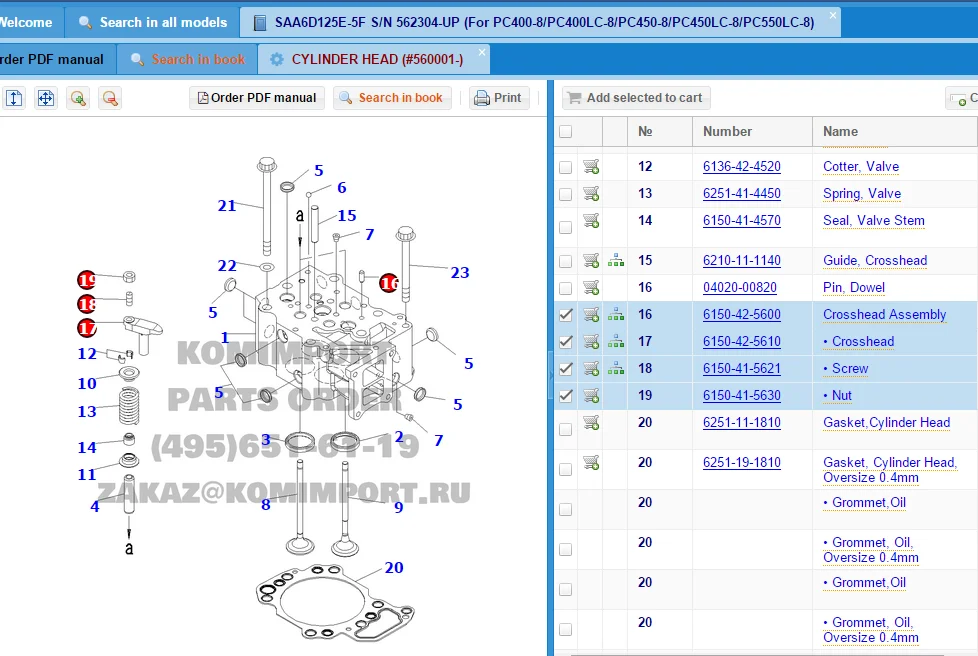Click the Order PDF manual toolbar button

(257, 98)
